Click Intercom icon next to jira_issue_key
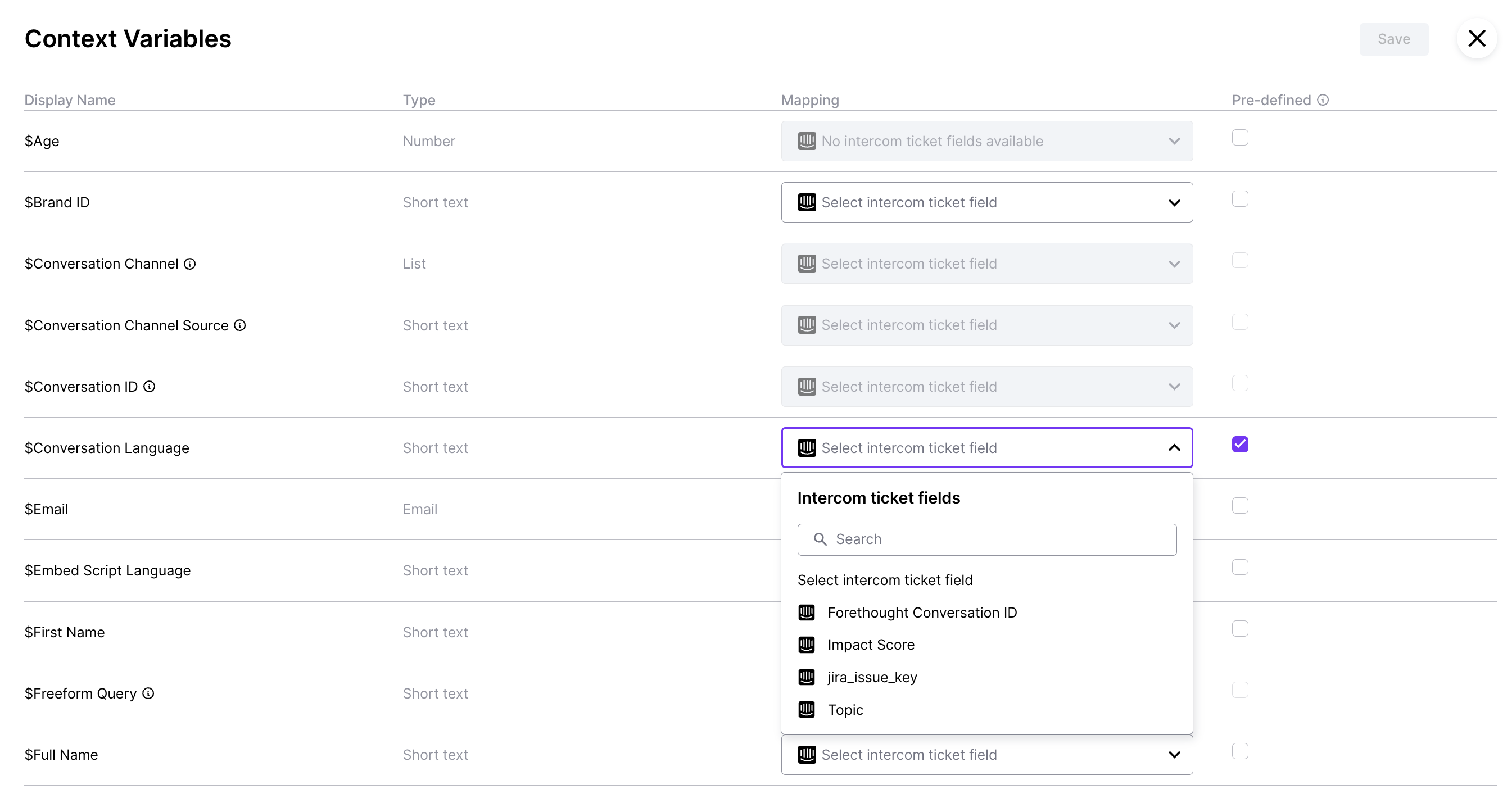 pos(807,677)
